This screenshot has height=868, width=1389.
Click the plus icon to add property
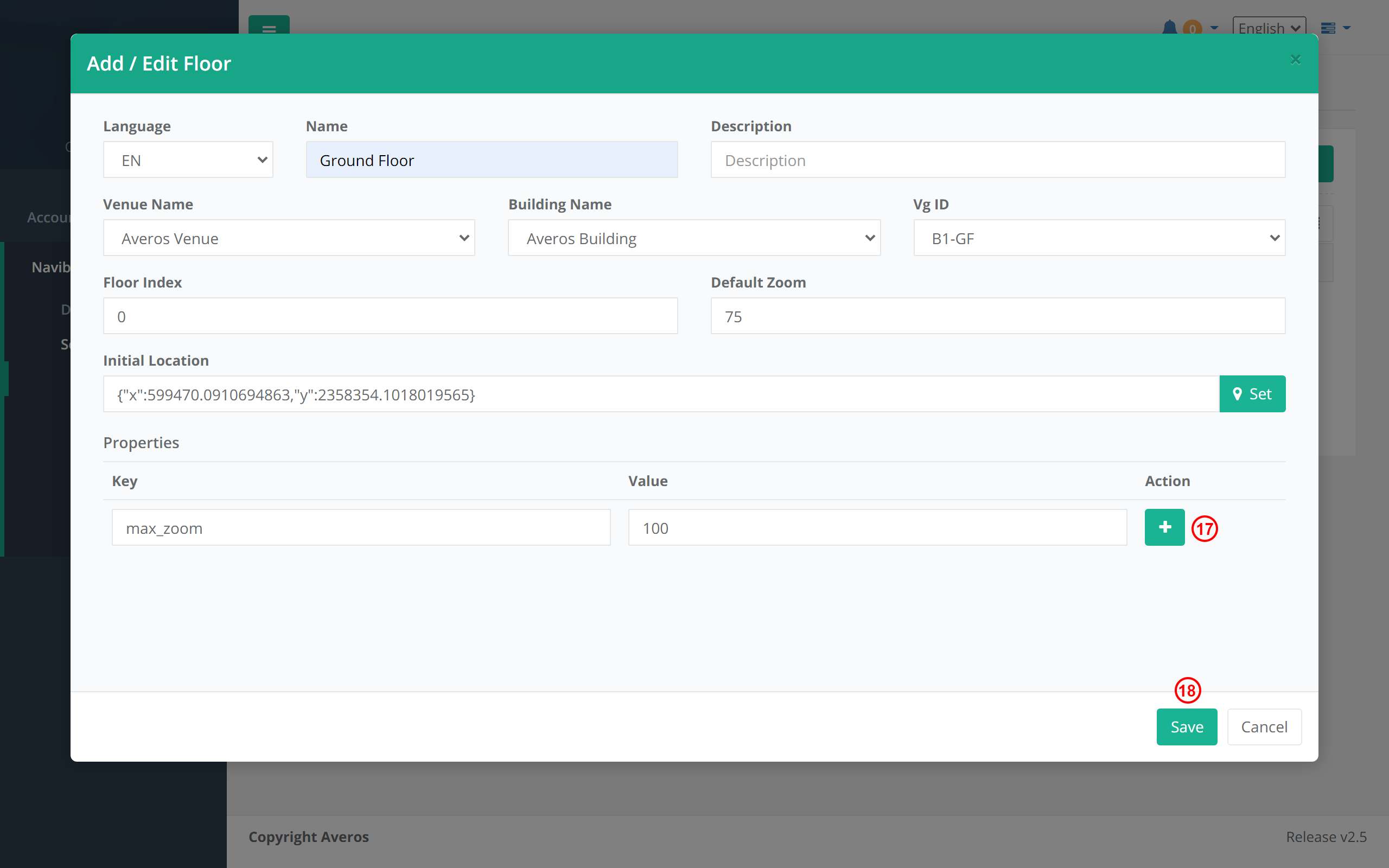tap(1164, 527)
